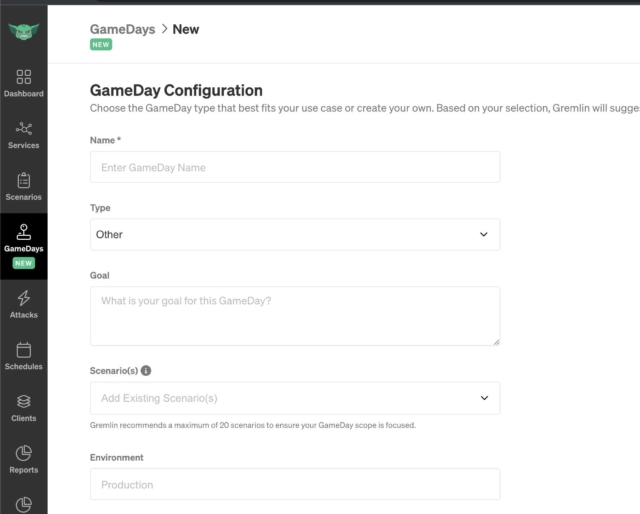
Task: Click the New breadcrumb item
Action: tap(186, 29)
